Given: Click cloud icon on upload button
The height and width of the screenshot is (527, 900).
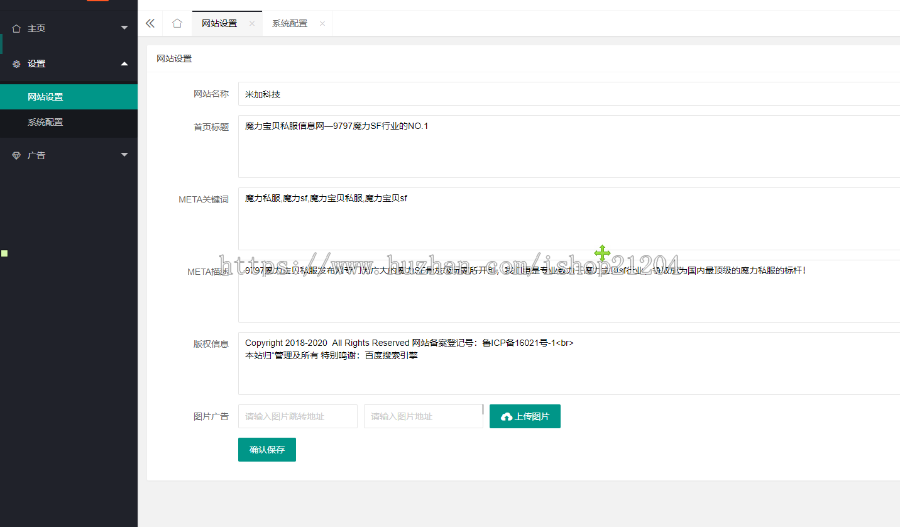Looking at the screenshot, I should coord(506,417).
